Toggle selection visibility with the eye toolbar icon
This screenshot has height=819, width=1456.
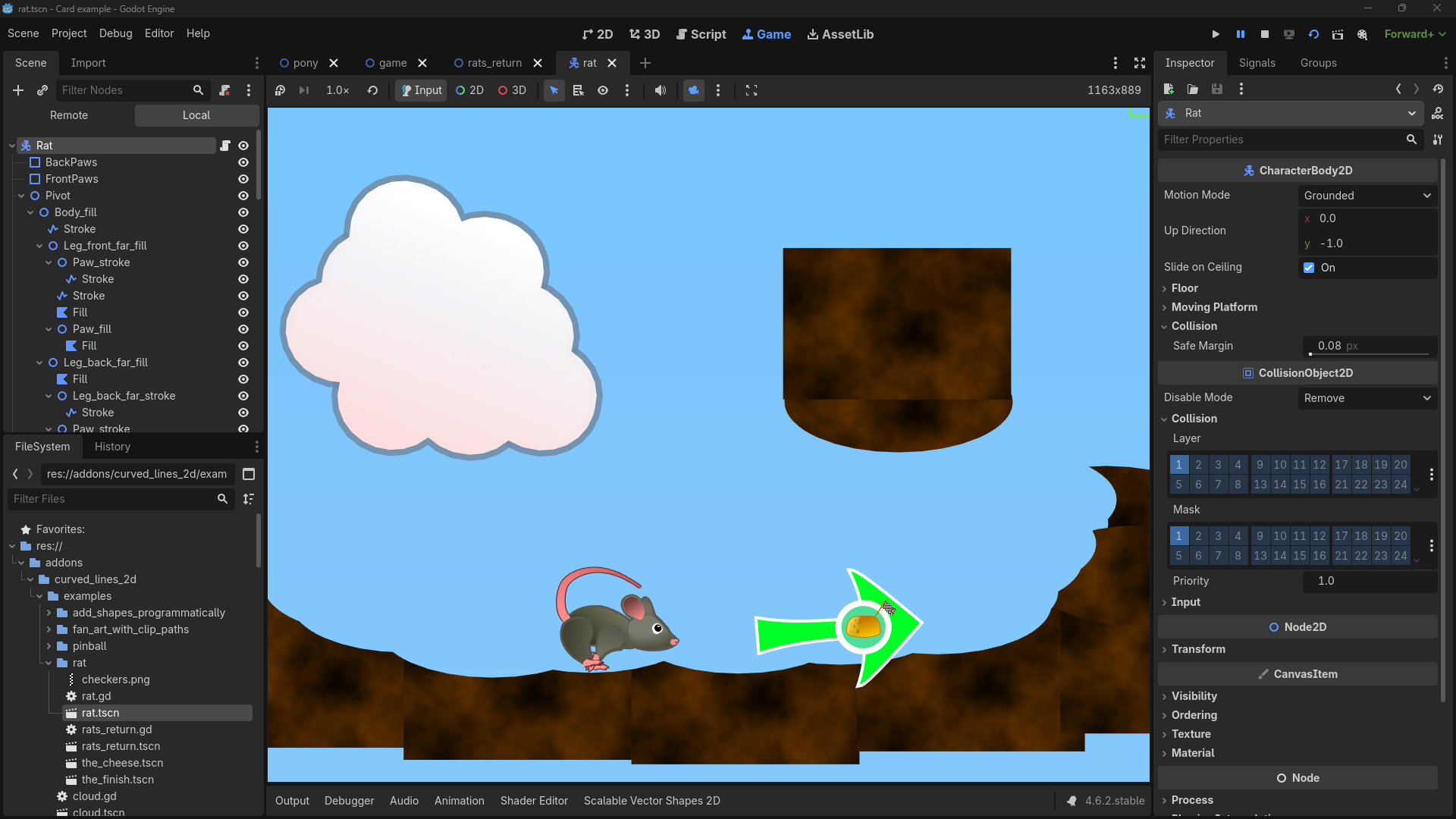[x=603, y=90]
